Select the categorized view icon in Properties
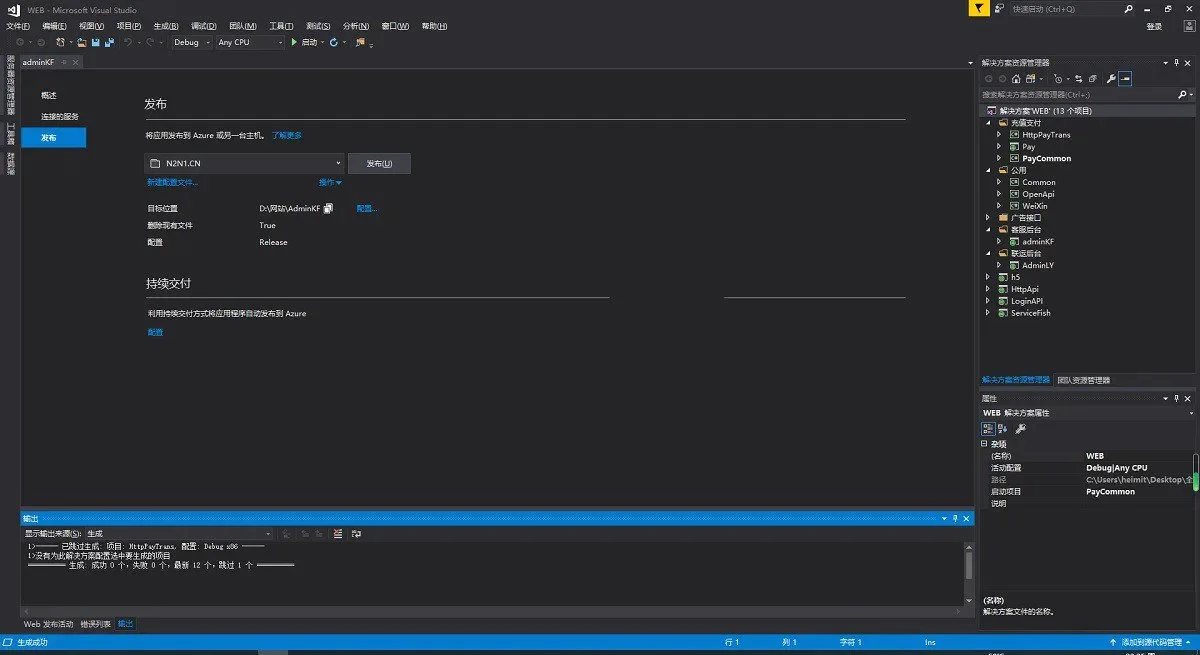1200x655 pixels. click(987, 429)
